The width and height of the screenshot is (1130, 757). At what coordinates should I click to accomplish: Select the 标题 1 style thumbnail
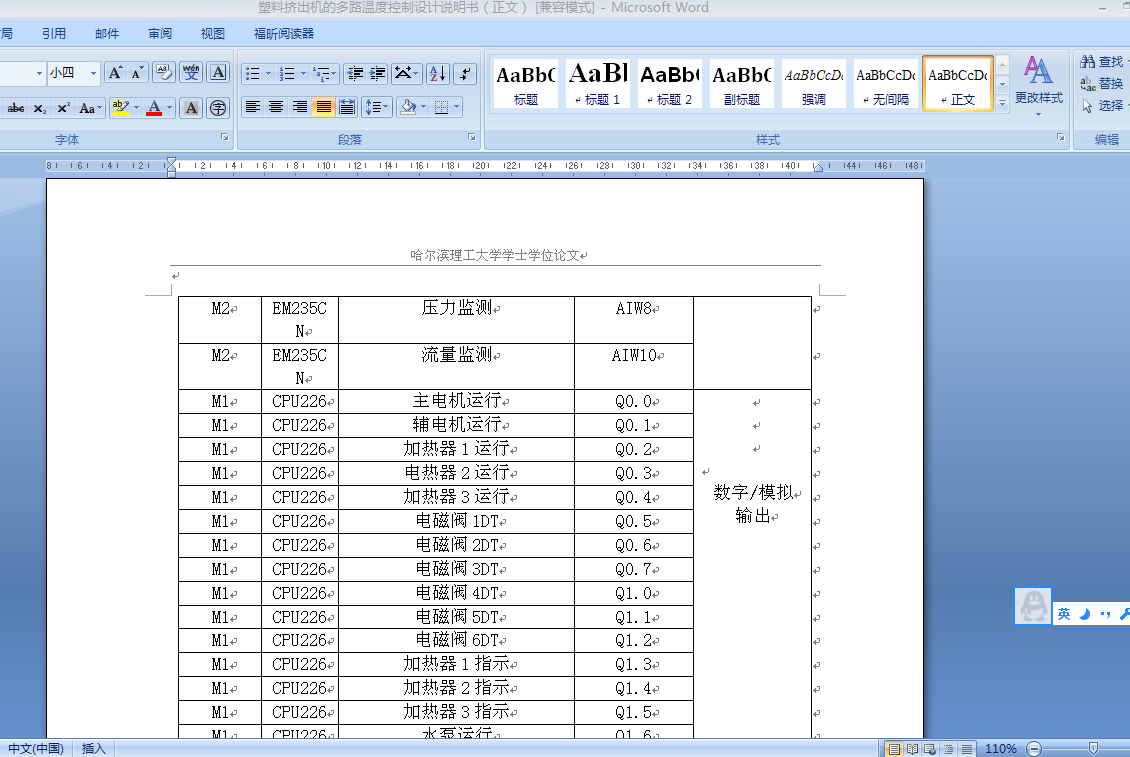pyautogui.click(x=597, y=82)
